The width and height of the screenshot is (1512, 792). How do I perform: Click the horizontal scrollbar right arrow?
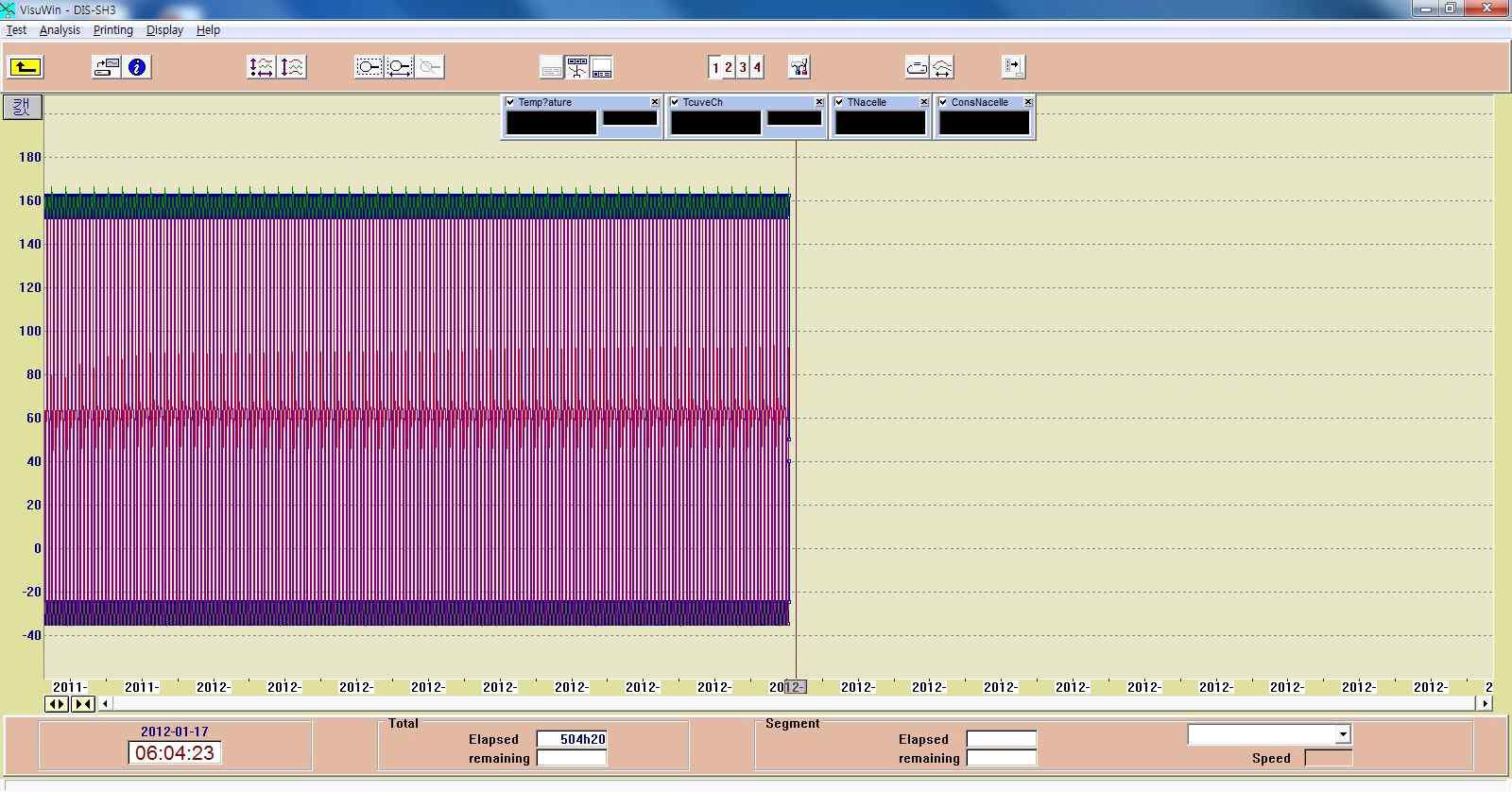coord(1486,703)
